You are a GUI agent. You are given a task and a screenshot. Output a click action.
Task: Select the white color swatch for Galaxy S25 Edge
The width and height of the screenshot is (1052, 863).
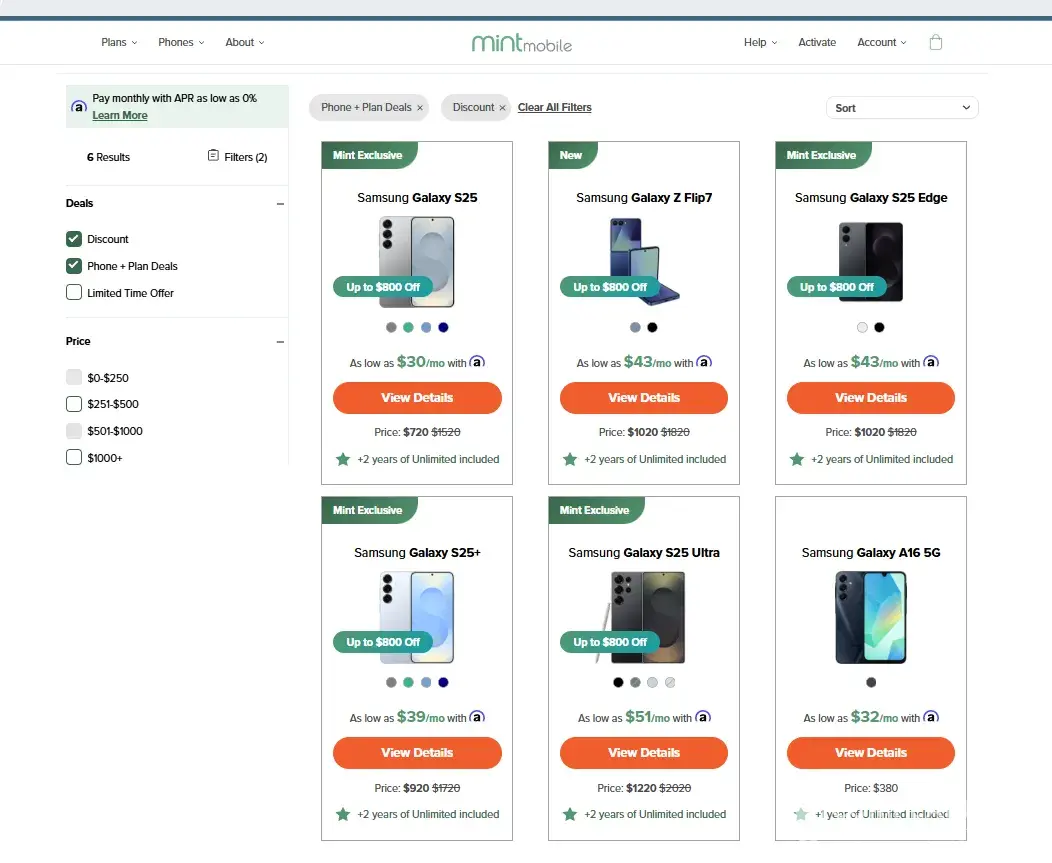pyautogui.click(x=862, y=327)
